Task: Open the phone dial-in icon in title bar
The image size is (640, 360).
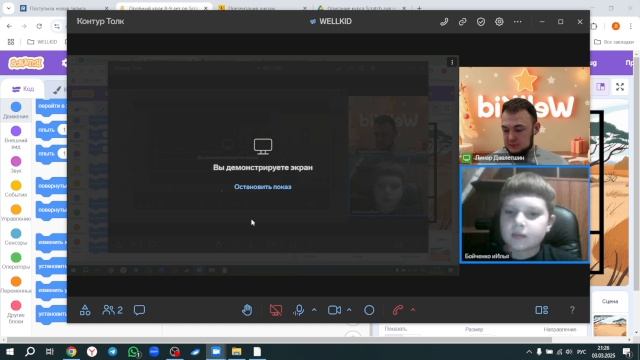Action: (x=444, y=22)
